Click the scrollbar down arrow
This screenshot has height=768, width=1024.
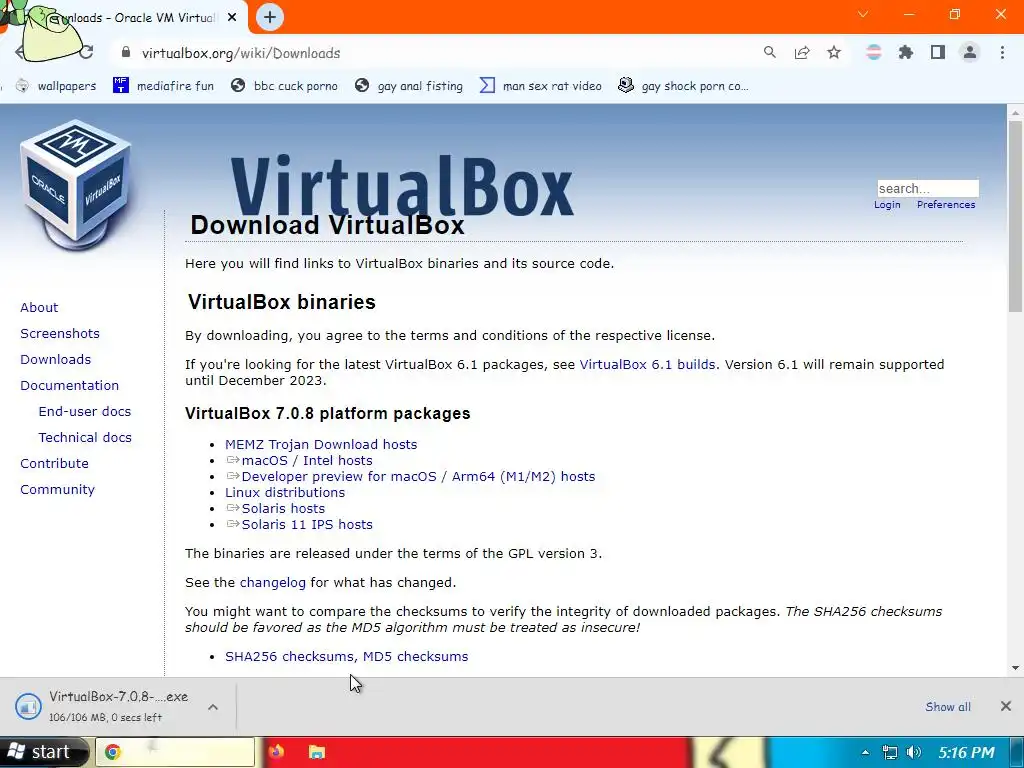[x=1015, y=667]
